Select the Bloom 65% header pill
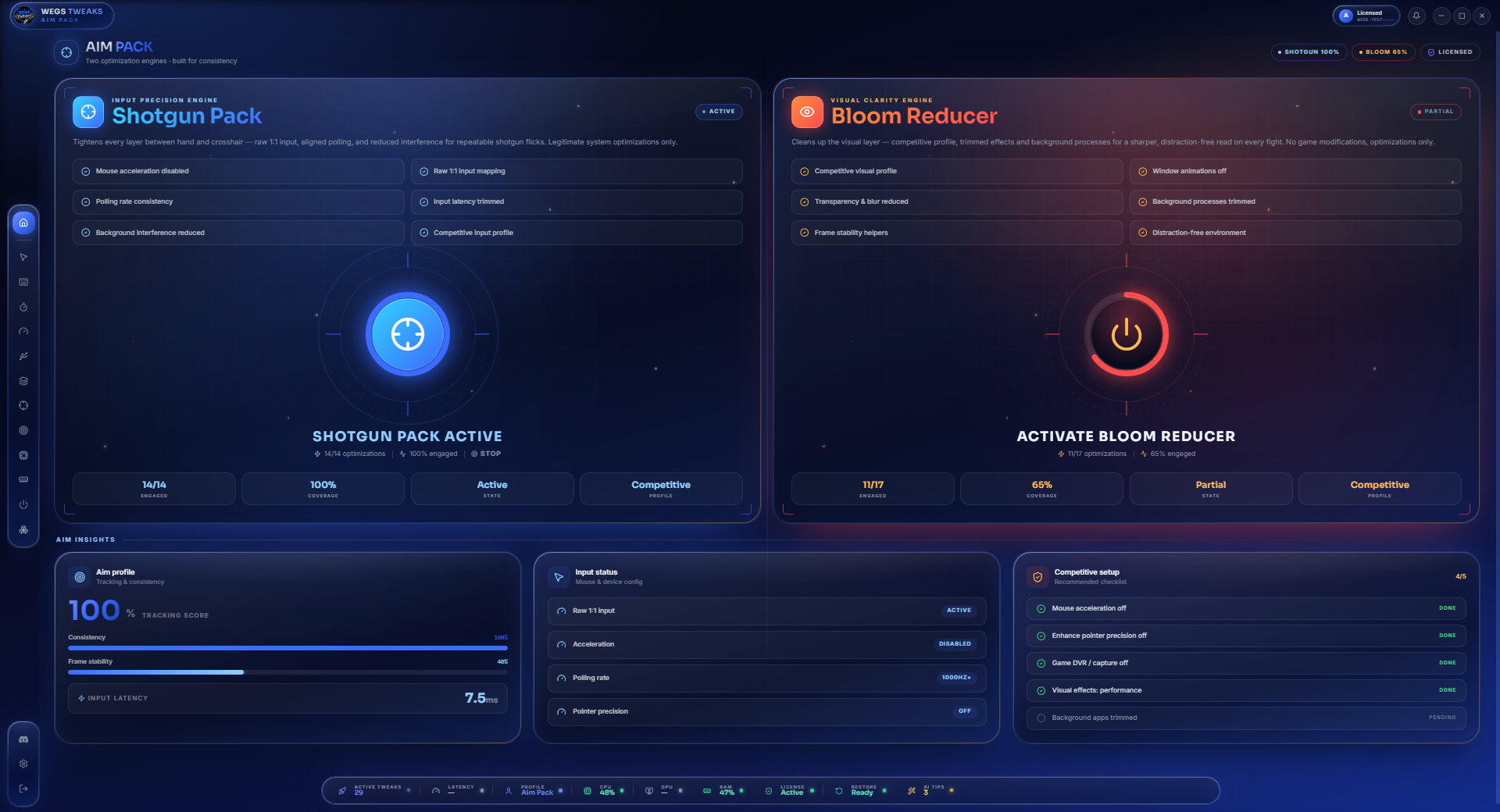The height and width of the screenshot is (812, 1500). pyautogui.click(x=1384, y=52)
